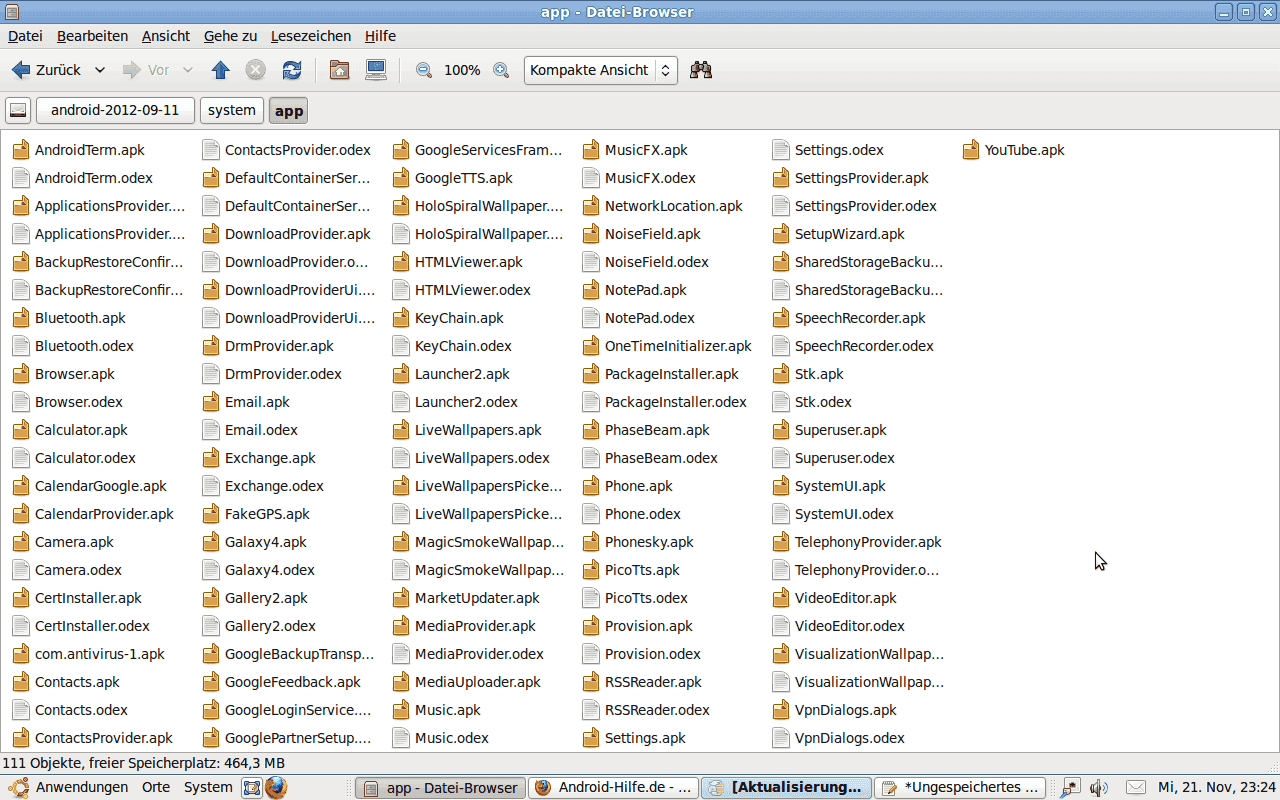Viewport: 1280px width, 800px height.
Task: Select the com.antivirus-1.apk package icon
Action: point(21,654)
